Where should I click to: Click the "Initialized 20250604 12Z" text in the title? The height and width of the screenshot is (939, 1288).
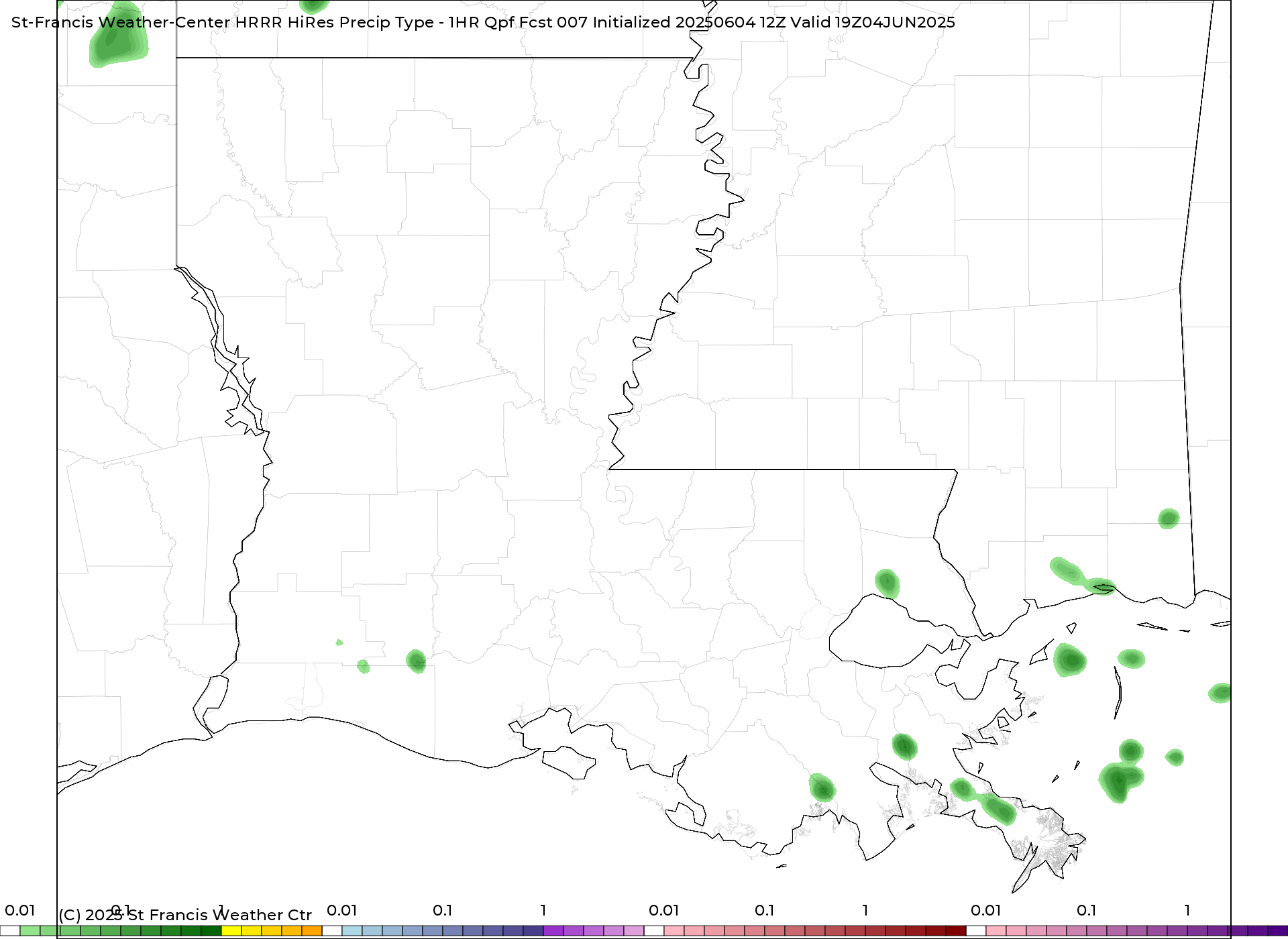(689, 22)
